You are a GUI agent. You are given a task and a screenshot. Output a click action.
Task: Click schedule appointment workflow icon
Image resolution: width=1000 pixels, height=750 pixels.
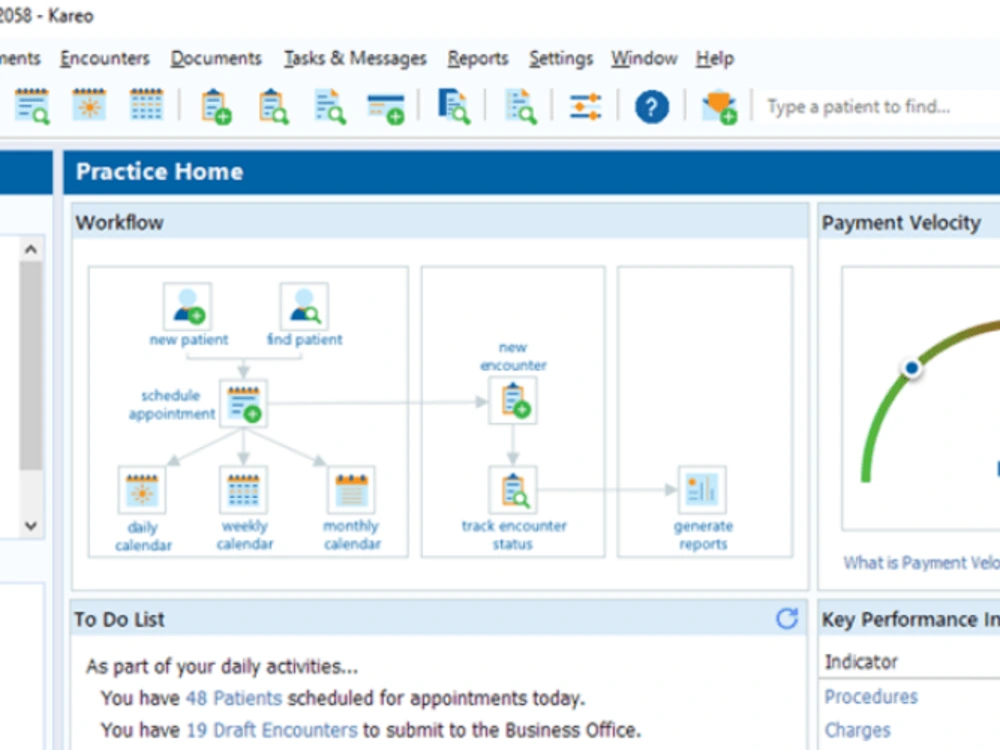[x=244, y=403]
